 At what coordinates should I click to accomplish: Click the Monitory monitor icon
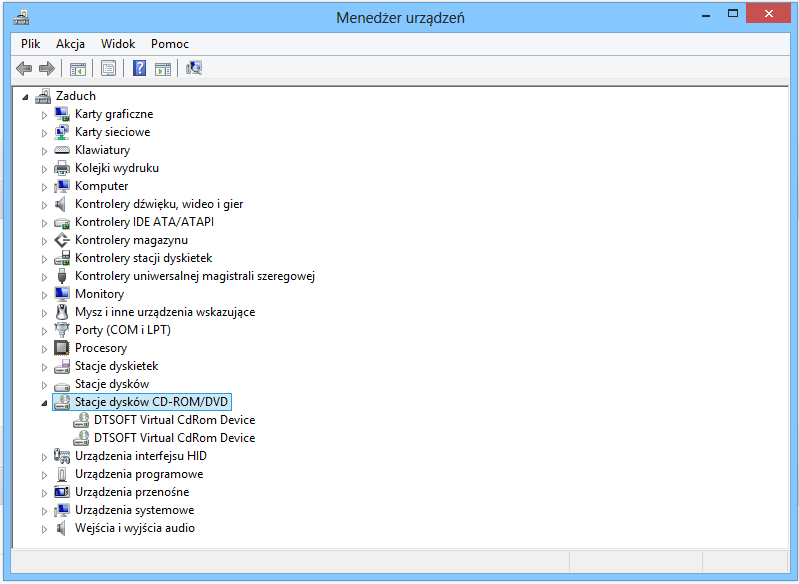[62, 294]
